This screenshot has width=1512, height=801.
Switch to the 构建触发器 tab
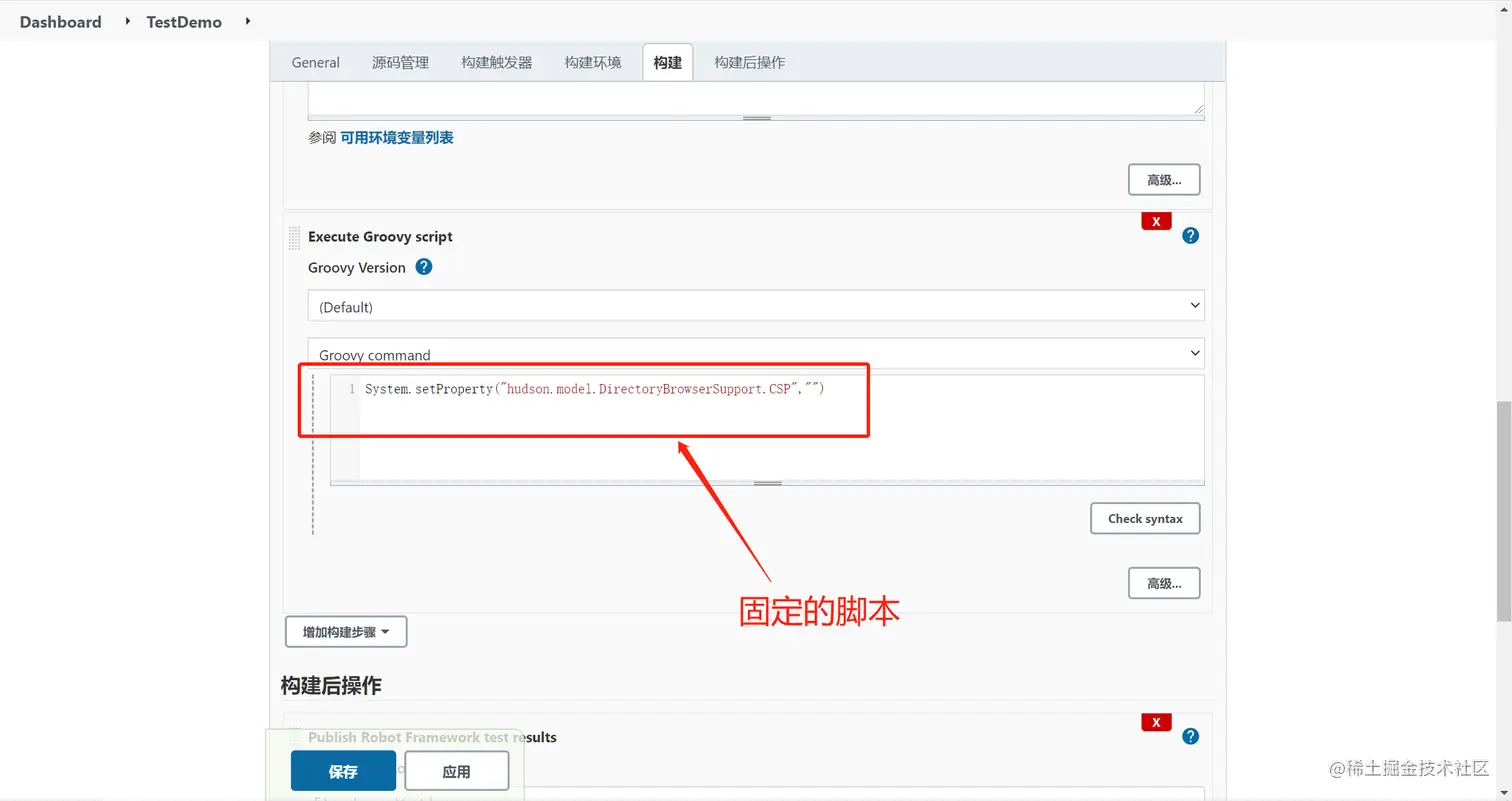tap(497, 62)
